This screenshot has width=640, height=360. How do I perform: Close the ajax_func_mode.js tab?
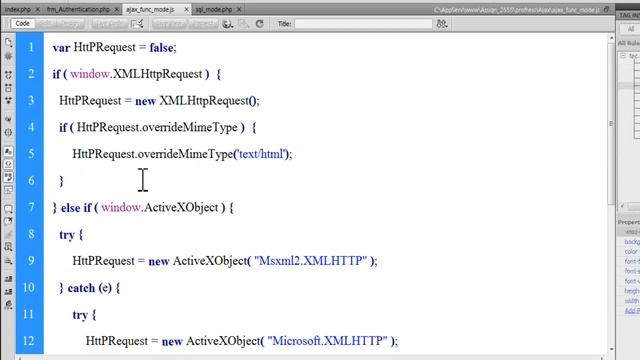[x=187, y=9]
